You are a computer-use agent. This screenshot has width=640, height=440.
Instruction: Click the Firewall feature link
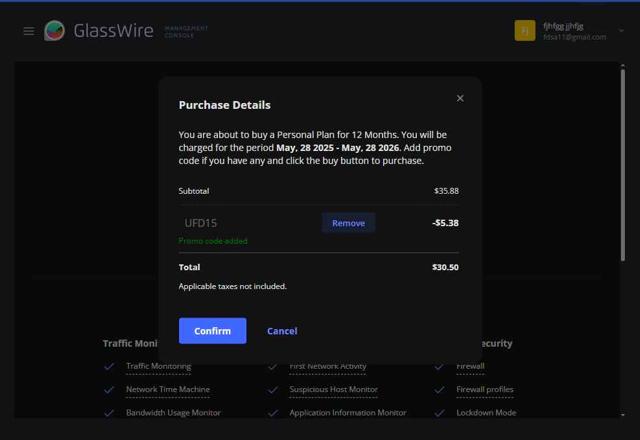click(x=470, y=367)
